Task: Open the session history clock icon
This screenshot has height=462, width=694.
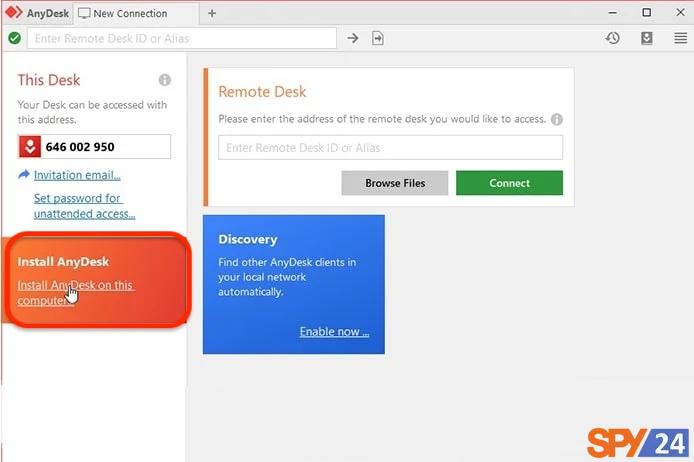Action: point(613,38)
